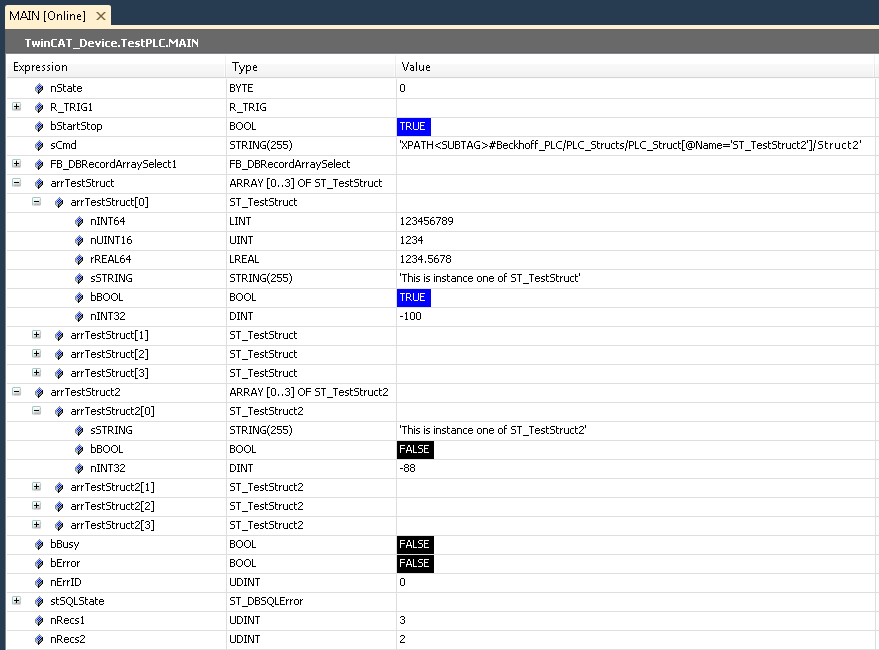Viewport: 879px width, 650px height.
Task: Click the icon beside arrTestStruct2[2]
Action: tap(59, 506)
